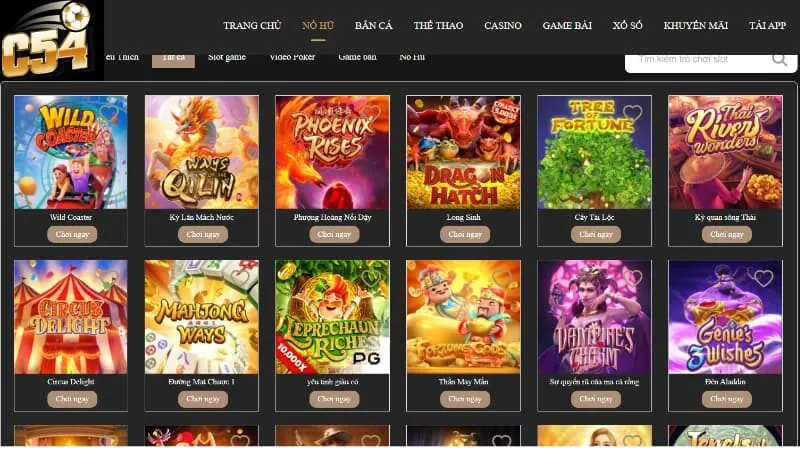Open KHUYẾN MÃI promotions menu
This screenshot has height=450, width=800.
[x=695, y=26]
